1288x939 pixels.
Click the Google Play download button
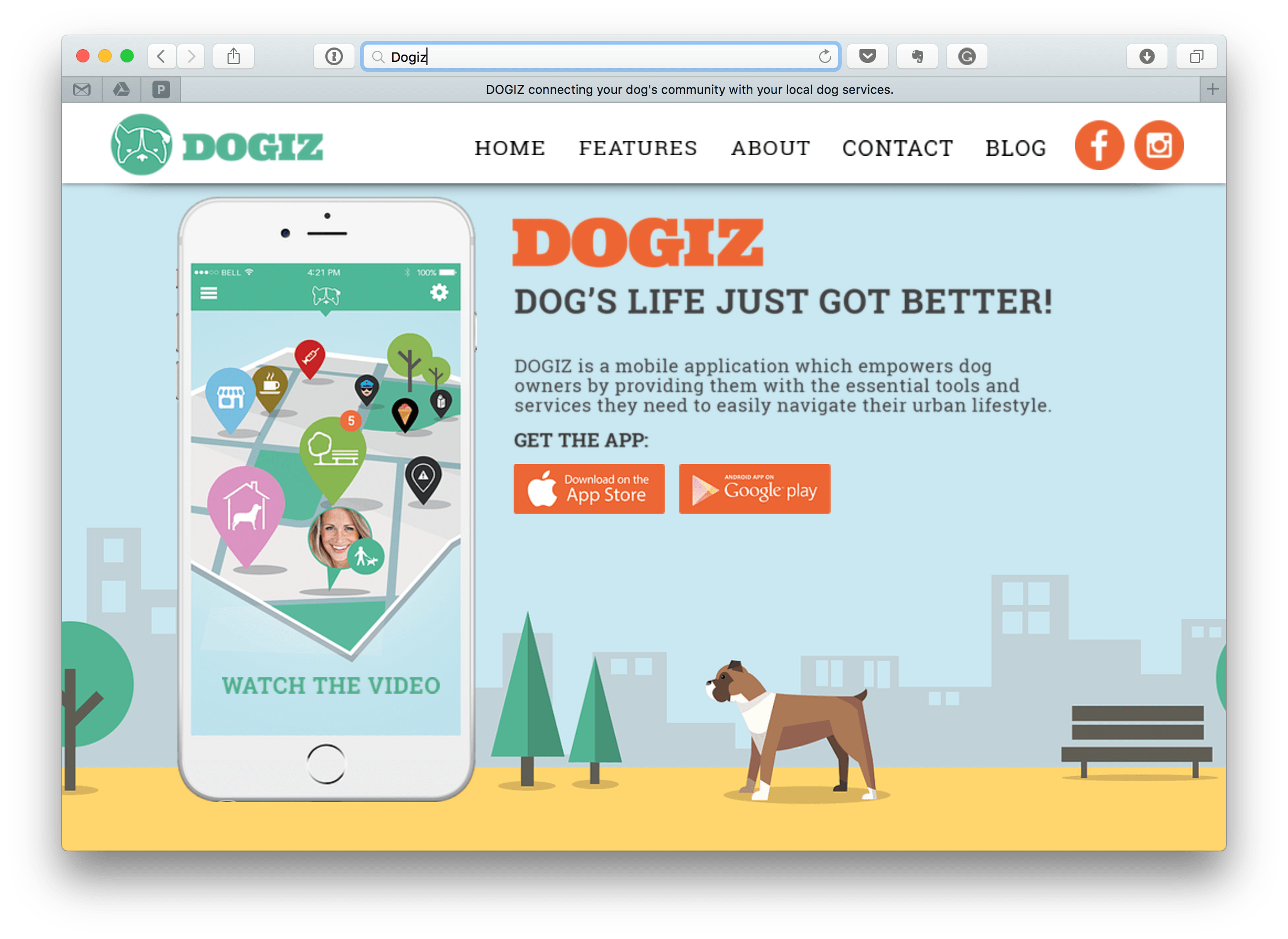point(754,488)
